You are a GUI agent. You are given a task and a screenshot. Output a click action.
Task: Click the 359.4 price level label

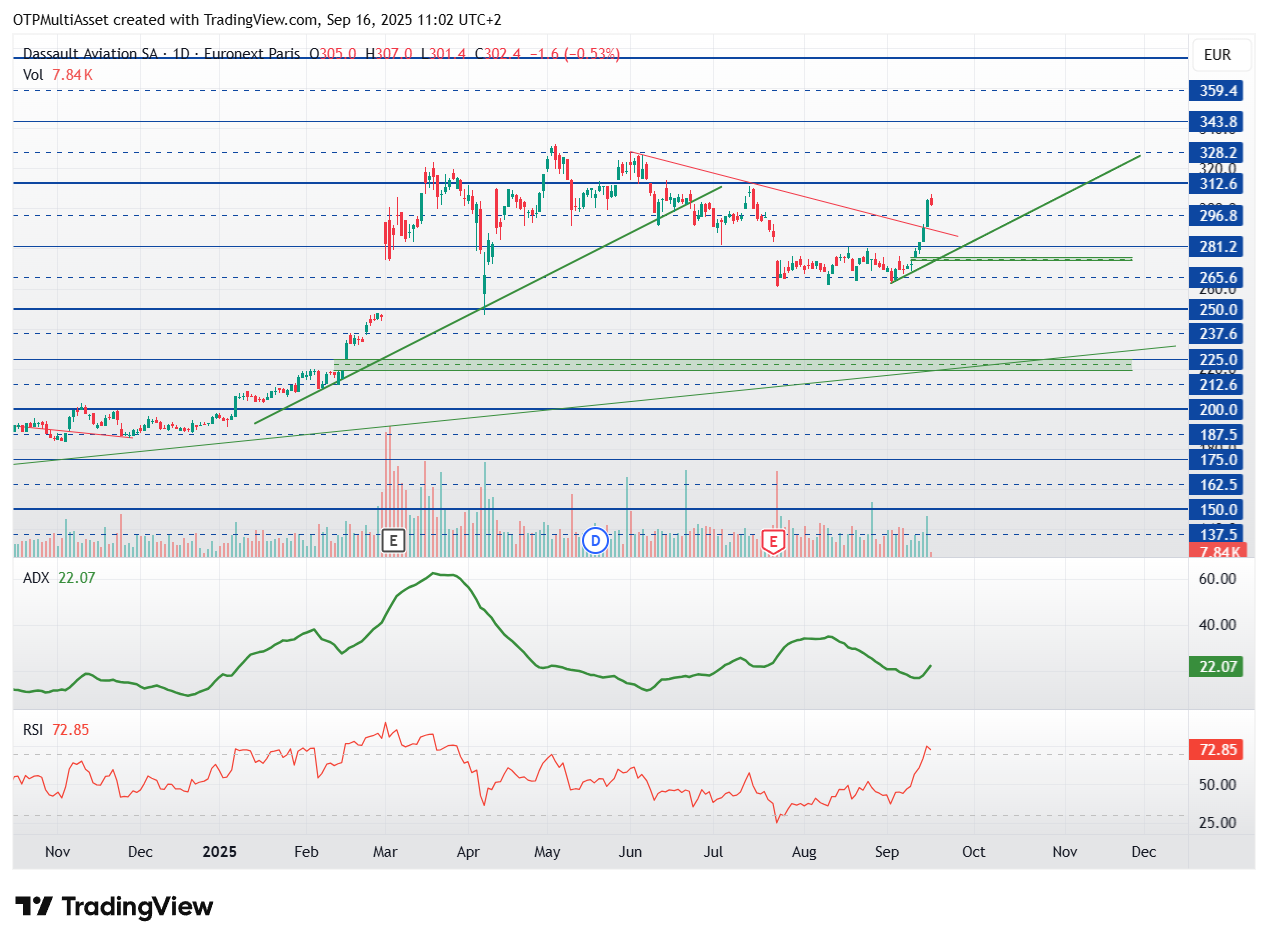point(1215,91)
